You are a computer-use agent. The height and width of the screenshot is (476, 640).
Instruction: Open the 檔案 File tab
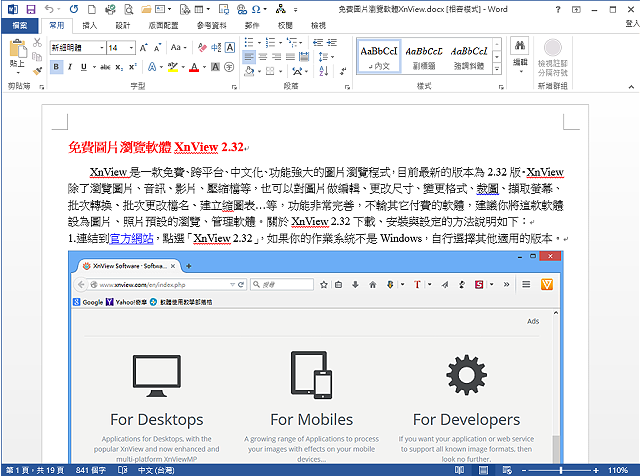pyautogui.click(x=20, y=25)
